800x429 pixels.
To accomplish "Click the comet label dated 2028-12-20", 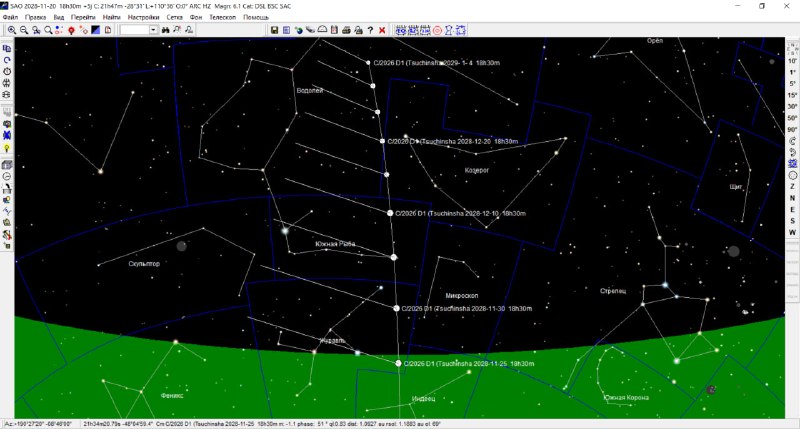I will 453,141.
